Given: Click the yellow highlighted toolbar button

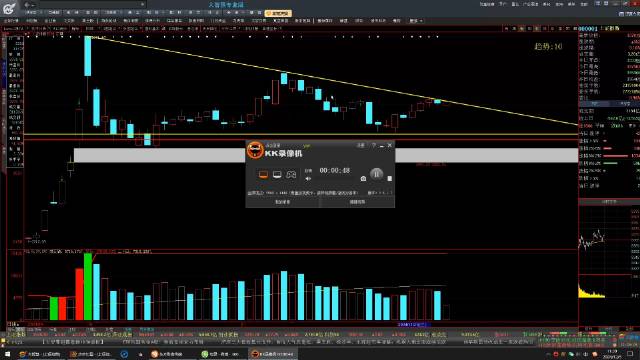Looking at the screenshot, I should pyautogui.click(x=278, y=13).
